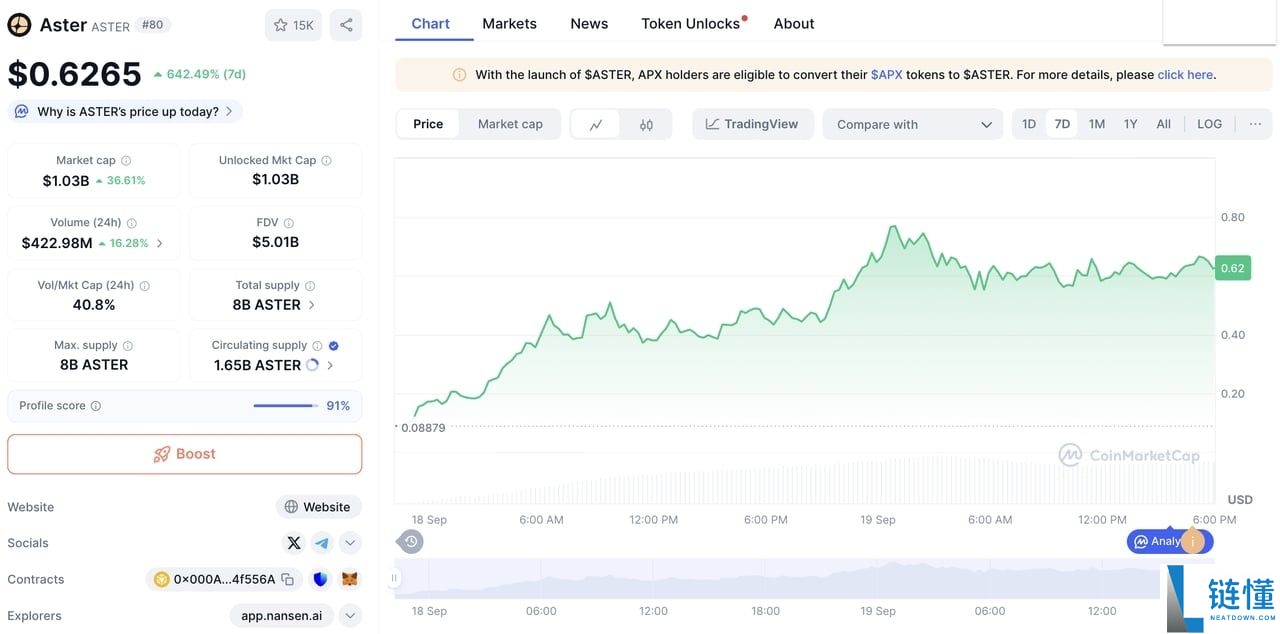The image size is (1280, 634).
Task: Open the About tab
Action: (794, 23)
